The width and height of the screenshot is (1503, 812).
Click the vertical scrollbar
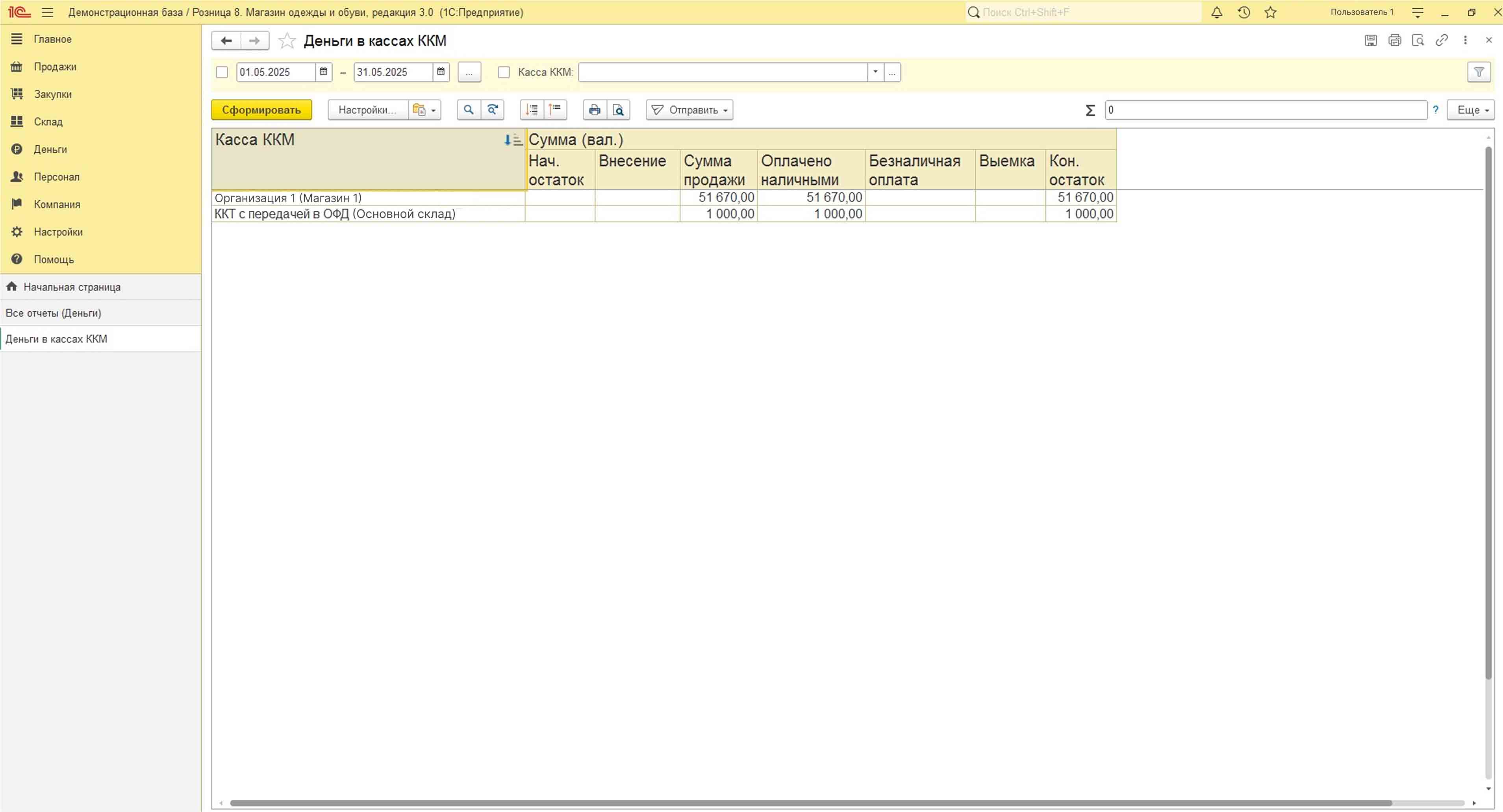tap(1488, 413)
